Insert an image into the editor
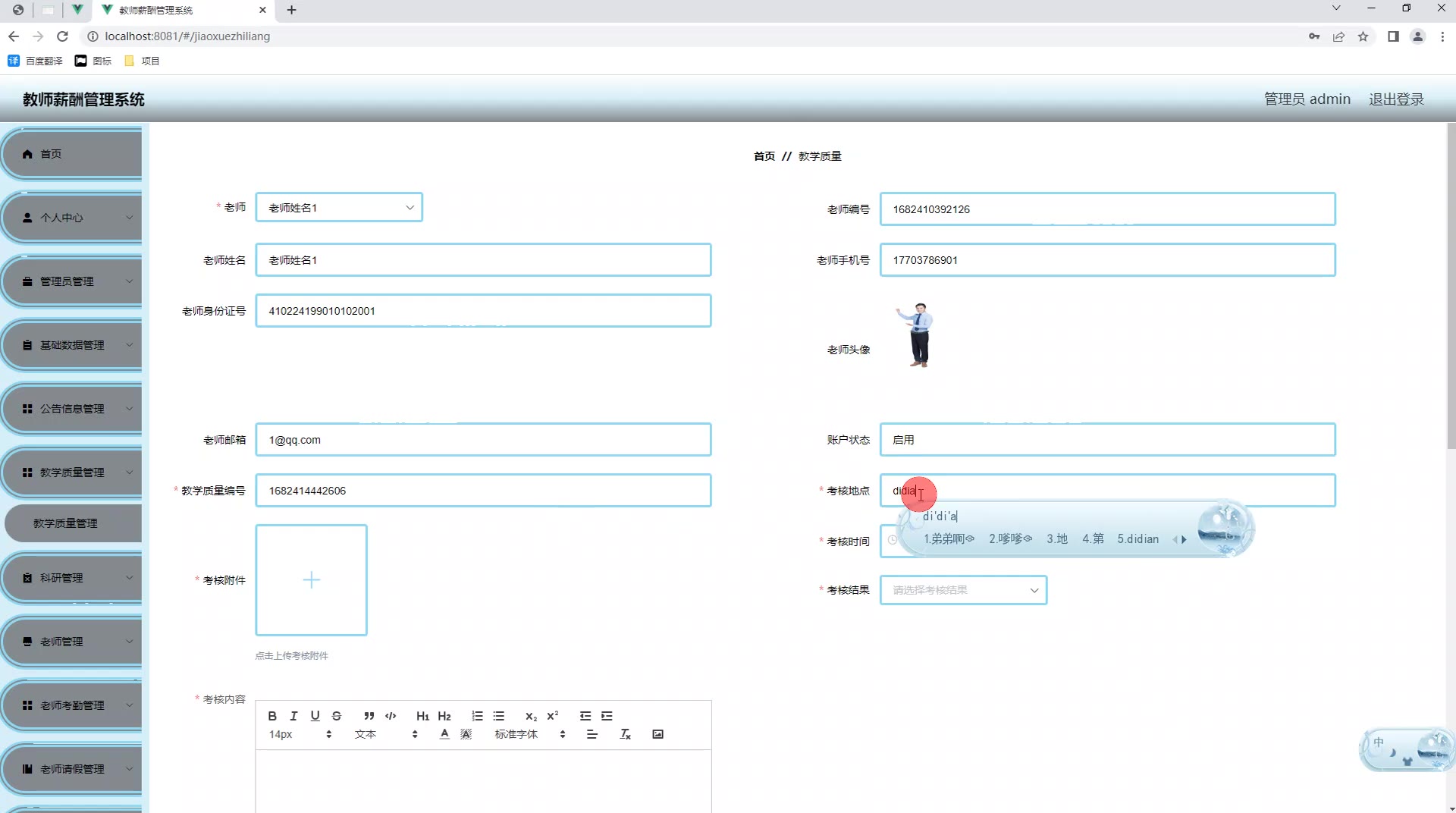Screen dimensions: 1456x813 [x=657, y=734]
